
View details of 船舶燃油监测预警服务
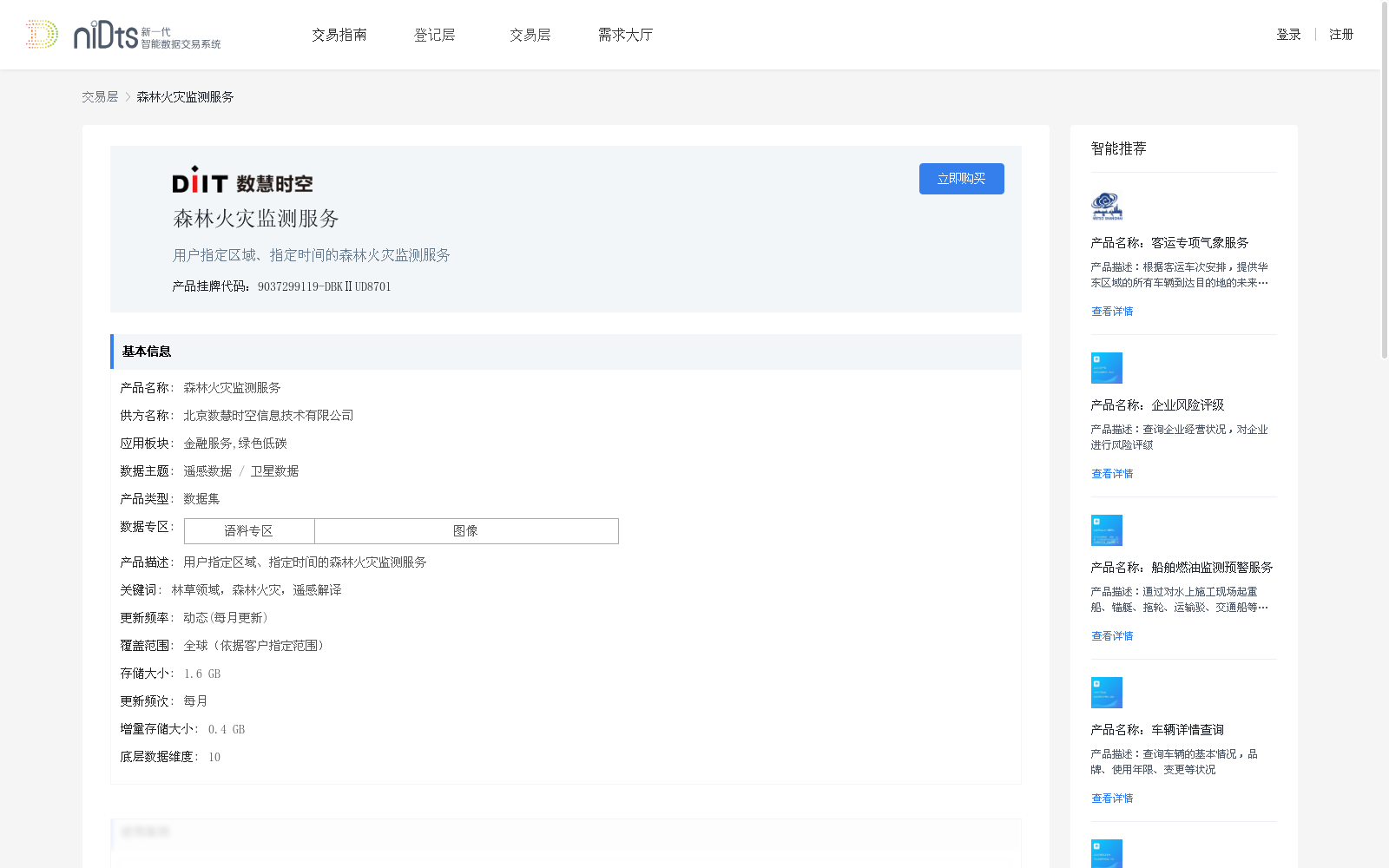pyautogui.click(x=1112, y=636)
